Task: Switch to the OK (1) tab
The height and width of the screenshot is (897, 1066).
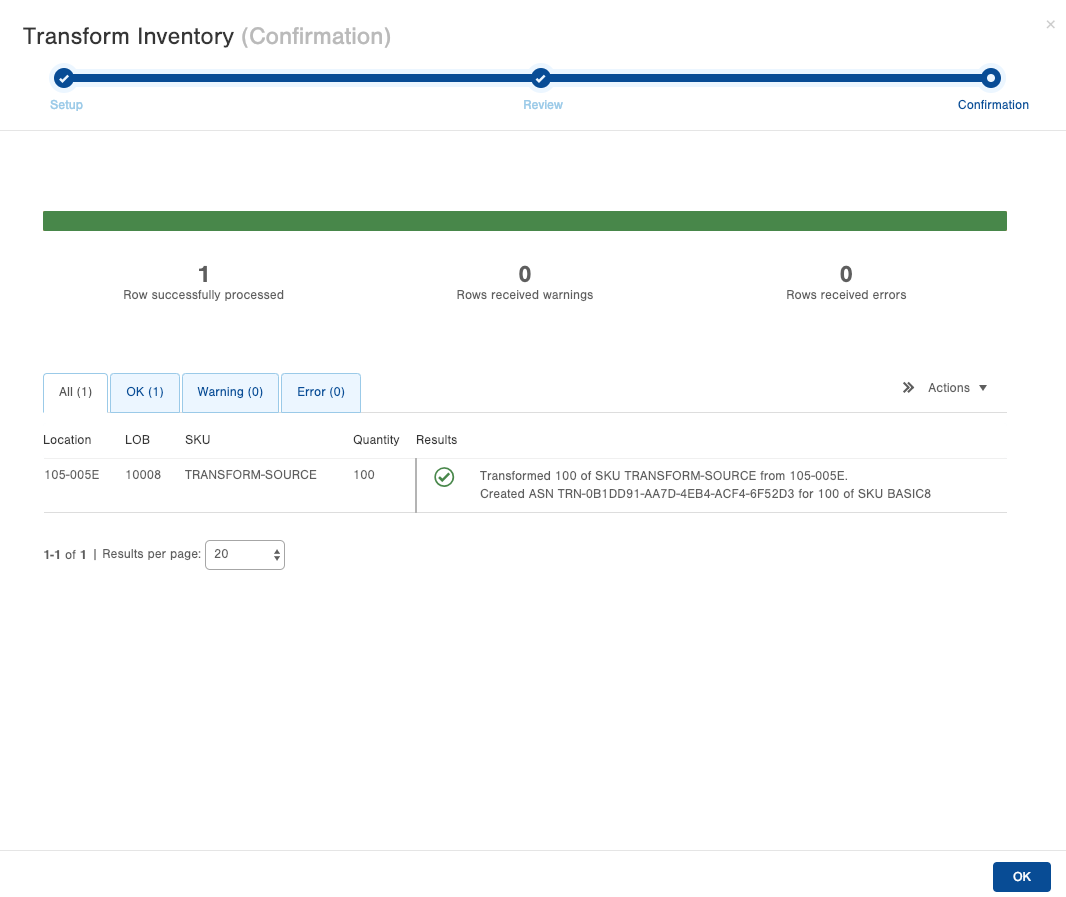Action: click(145, 392)
